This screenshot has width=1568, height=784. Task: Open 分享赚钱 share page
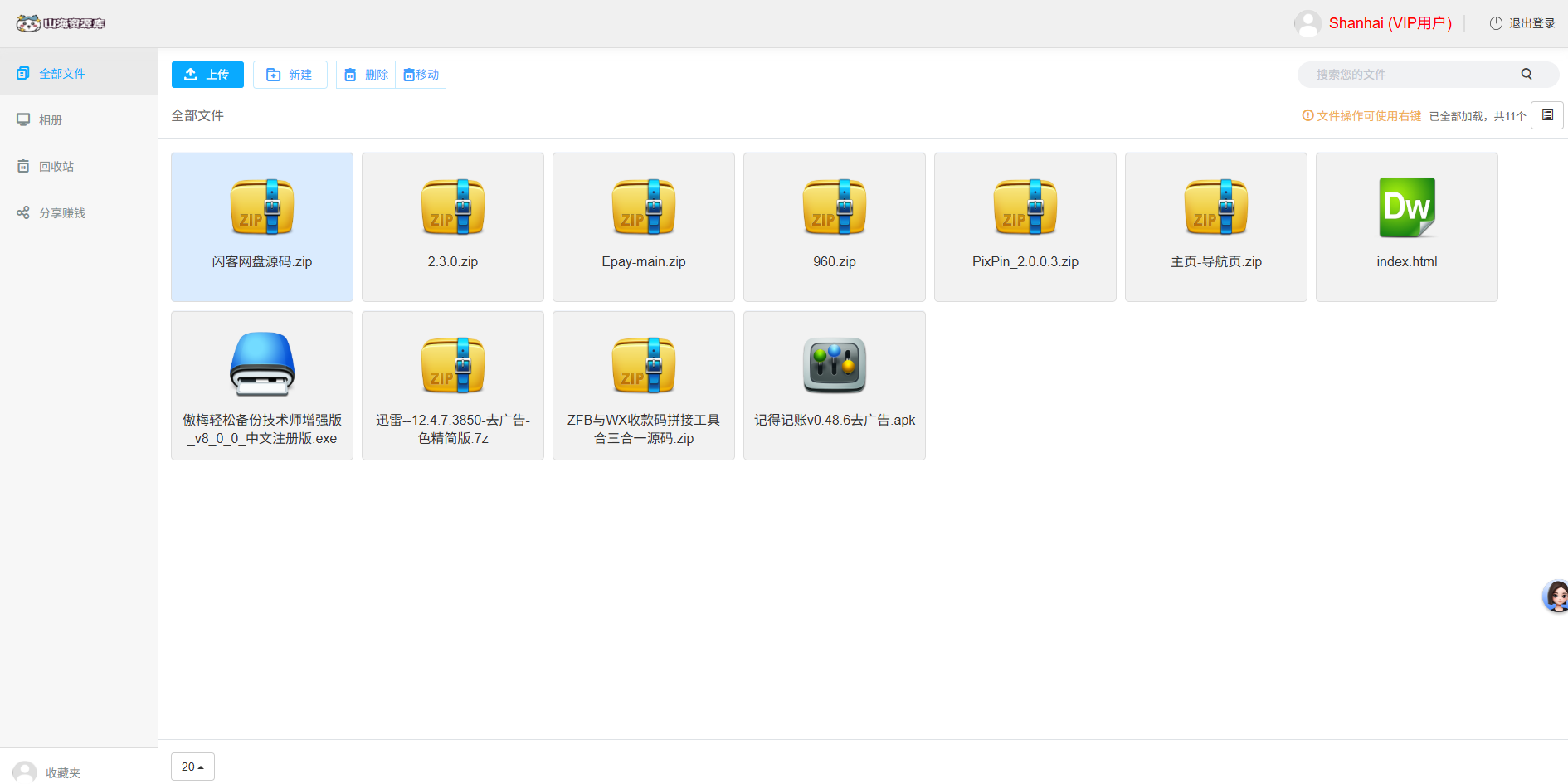click(x=62, y=213)
